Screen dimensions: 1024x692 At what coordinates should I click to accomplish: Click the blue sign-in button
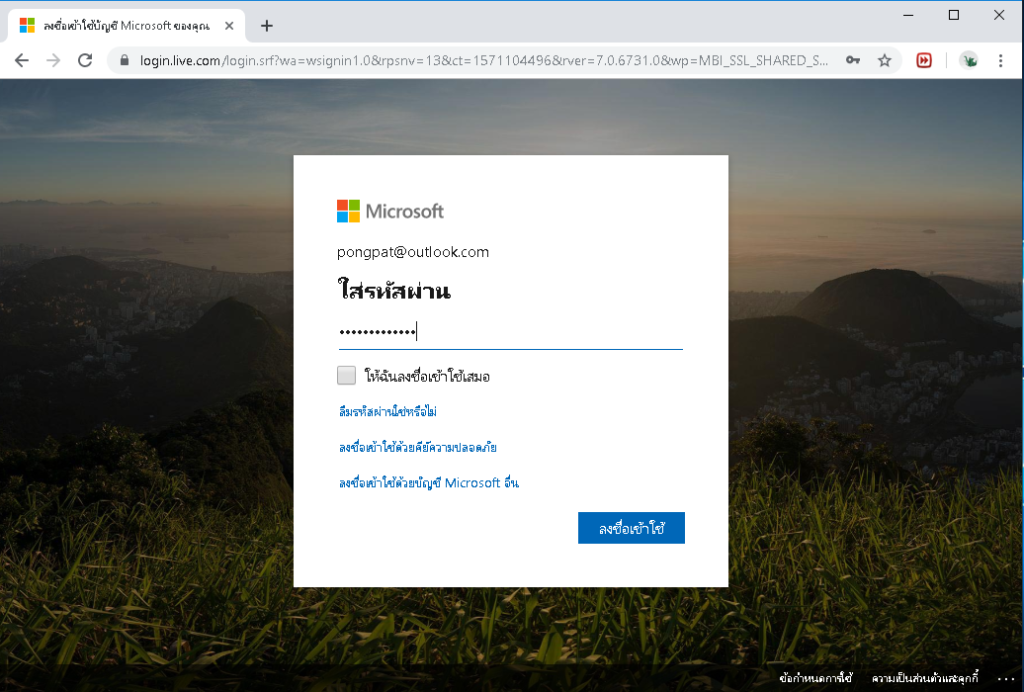[x=632, y=528]
